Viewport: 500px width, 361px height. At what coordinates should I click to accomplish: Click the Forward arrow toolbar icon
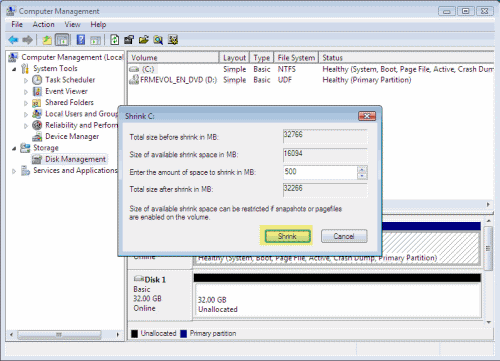click(27, 40)
